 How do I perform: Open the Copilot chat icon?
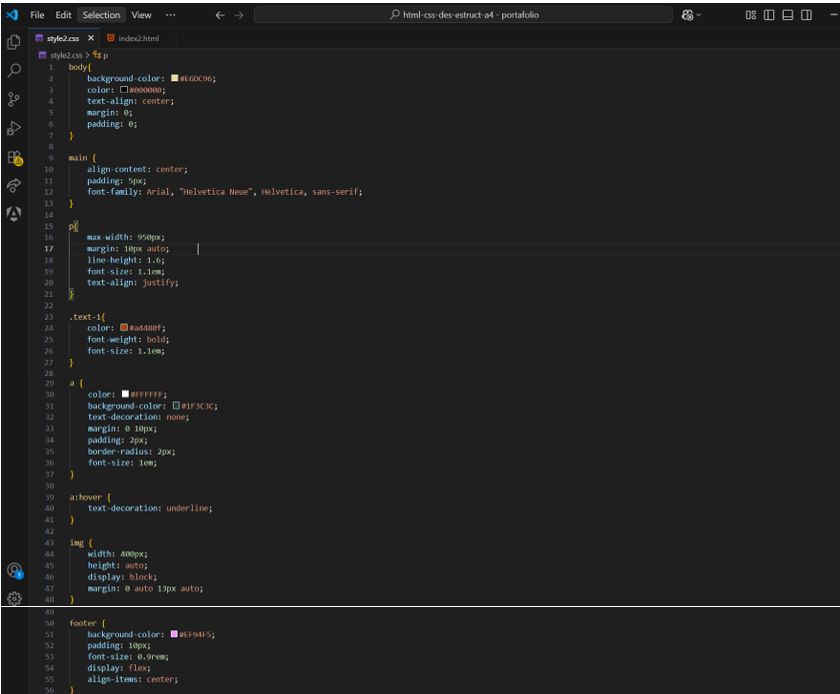pos(687,15)
